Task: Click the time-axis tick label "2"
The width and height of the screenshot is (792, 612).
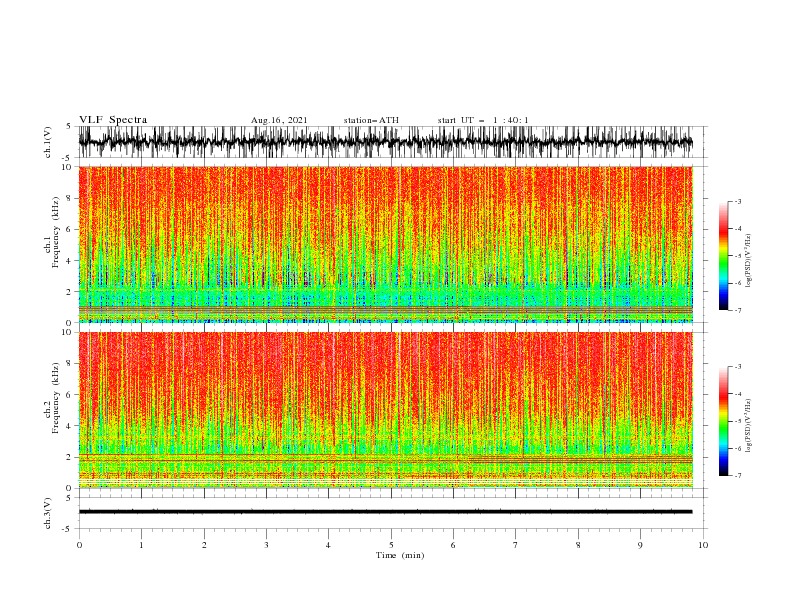Action: coord(204,545)
